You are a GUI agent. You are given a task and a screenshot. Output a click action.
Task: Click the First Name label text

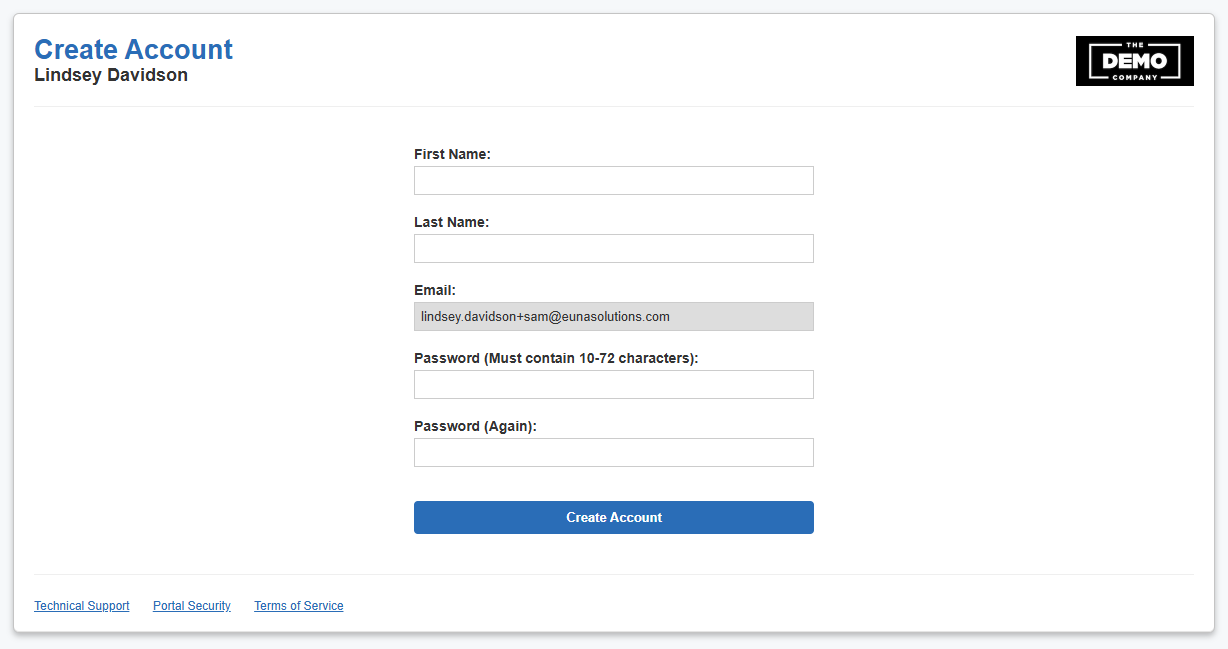point(452,154)
